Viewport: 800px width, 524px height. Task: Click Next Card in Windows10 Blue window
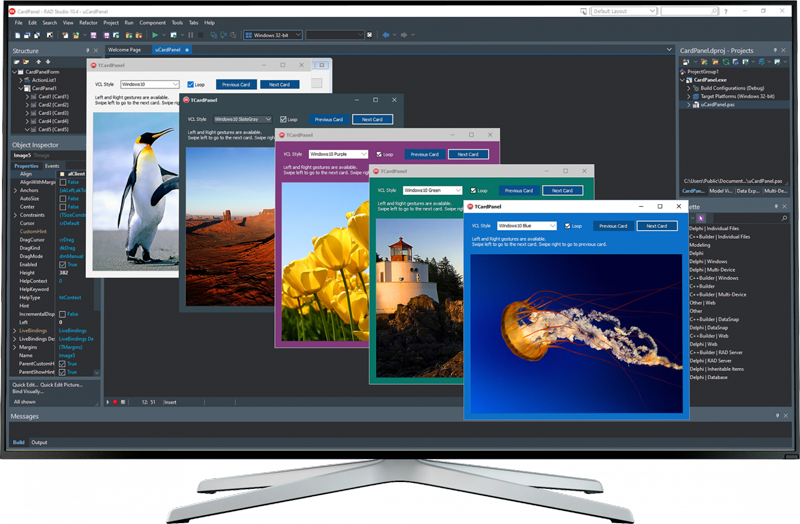tap(657, 226)
